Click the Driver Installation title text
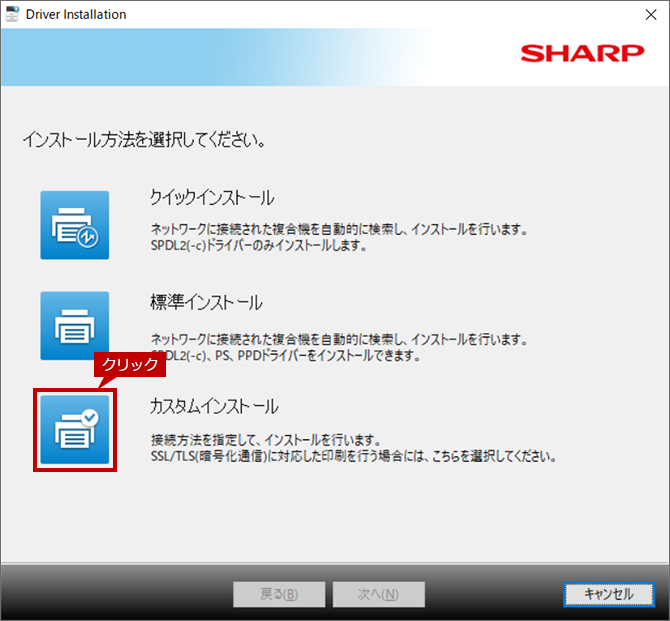 76,14
